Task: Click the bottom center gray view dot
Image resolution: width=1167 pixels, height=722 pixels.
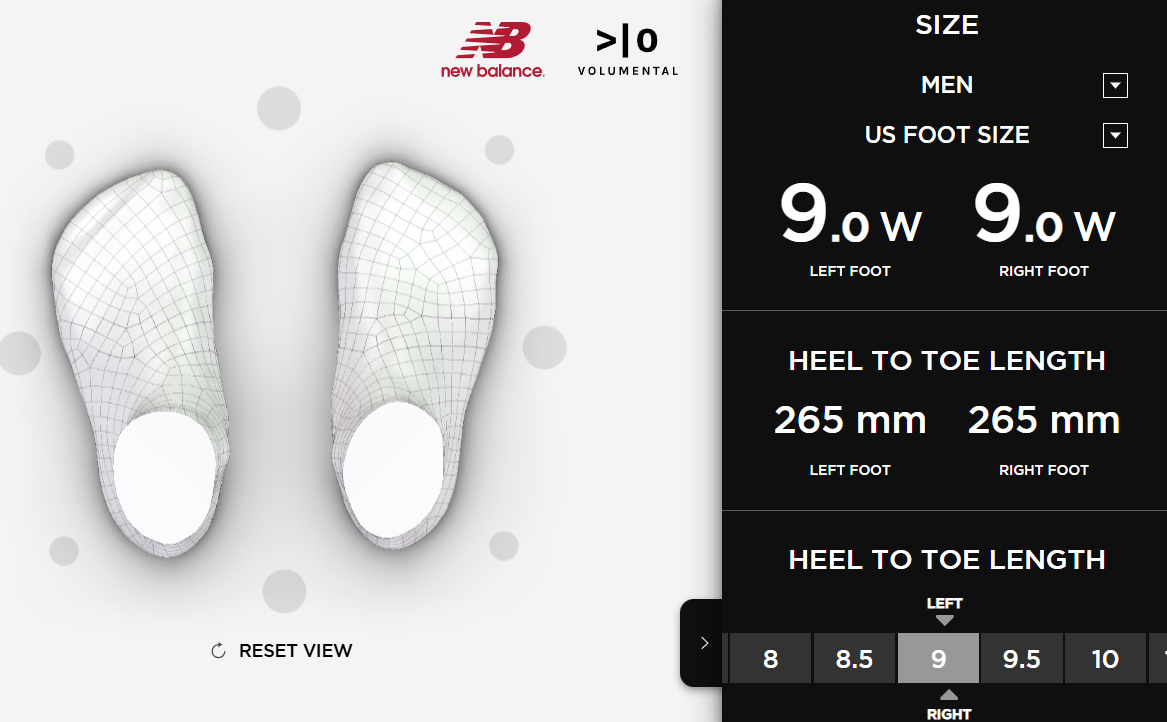Action: click(284, 592)
